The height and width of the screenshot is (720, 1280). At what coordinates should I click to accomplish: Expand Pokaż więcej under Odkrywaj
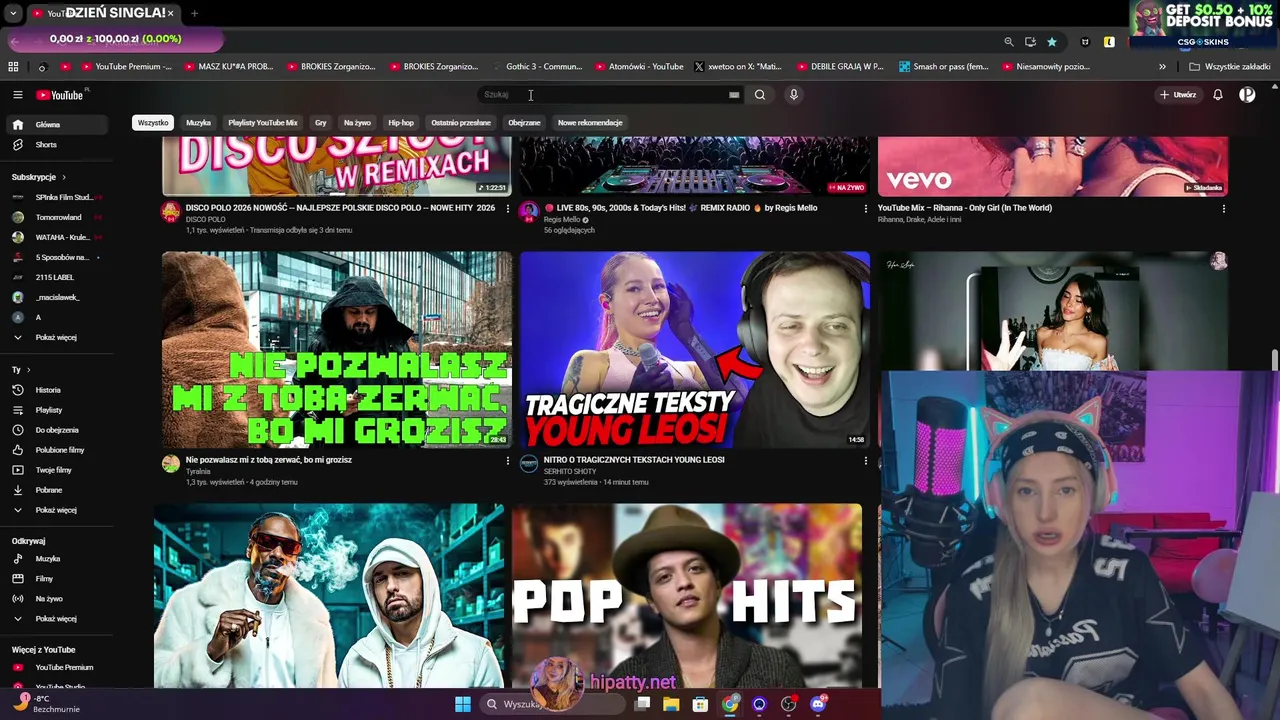coord(58,619)
